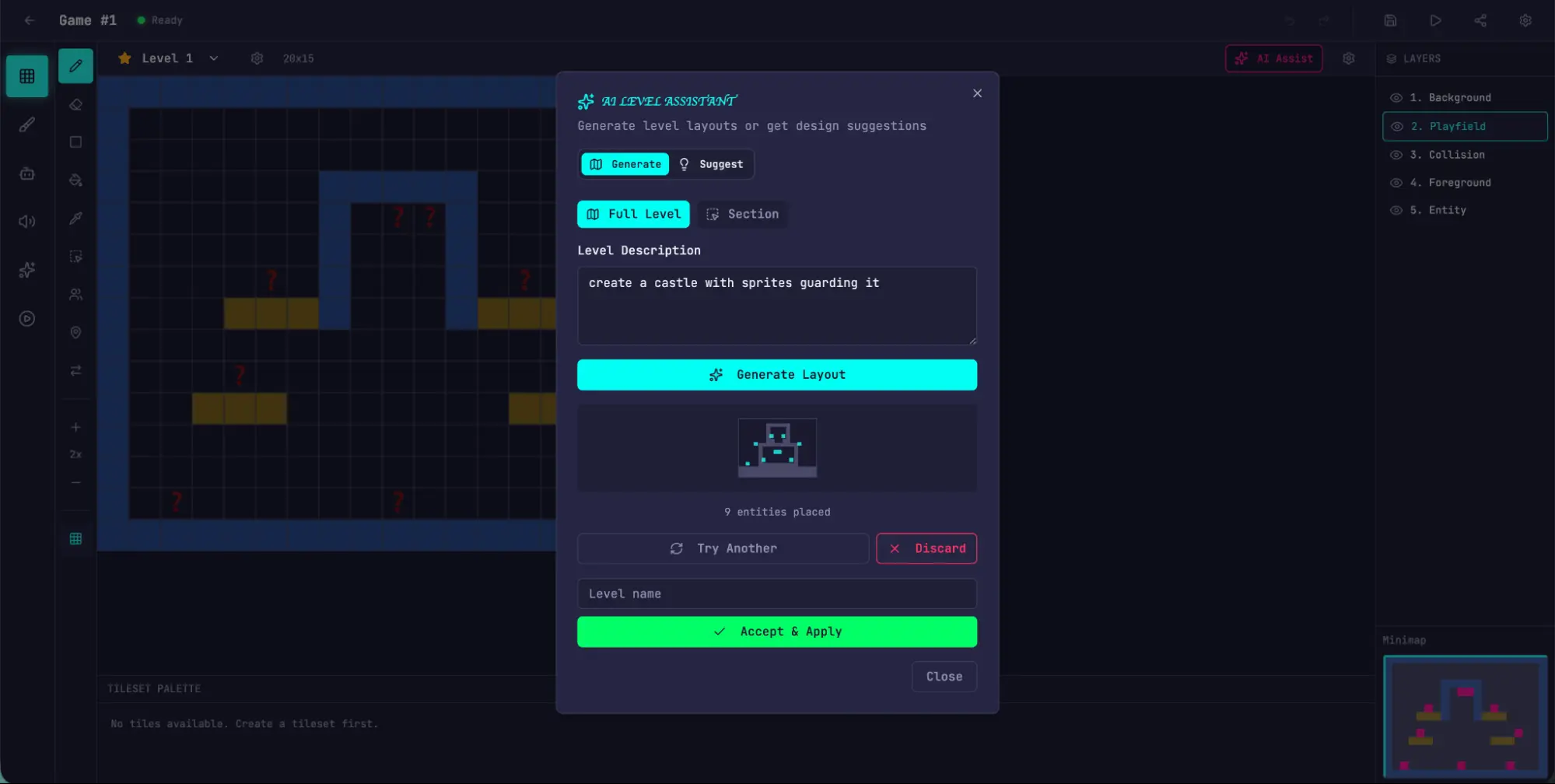
Task: Open the Audio section in sidebar
Action: (x=27, y=222)
